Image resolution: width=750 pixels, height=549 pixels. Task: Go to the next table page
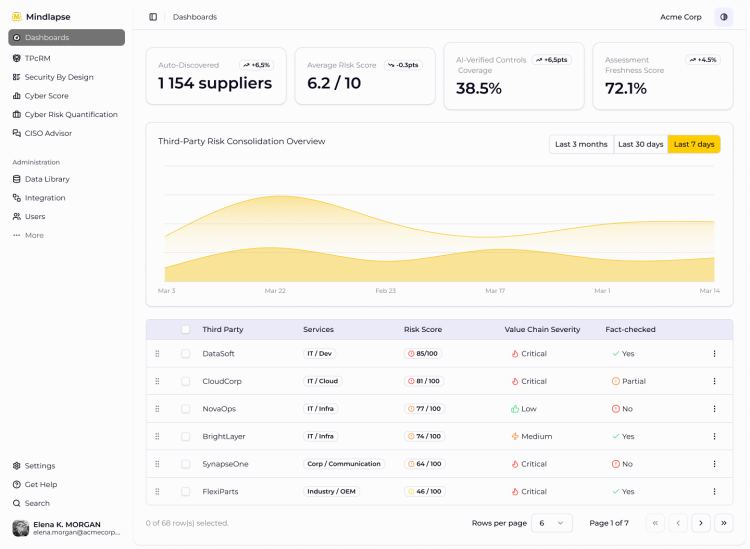[701, 523]
